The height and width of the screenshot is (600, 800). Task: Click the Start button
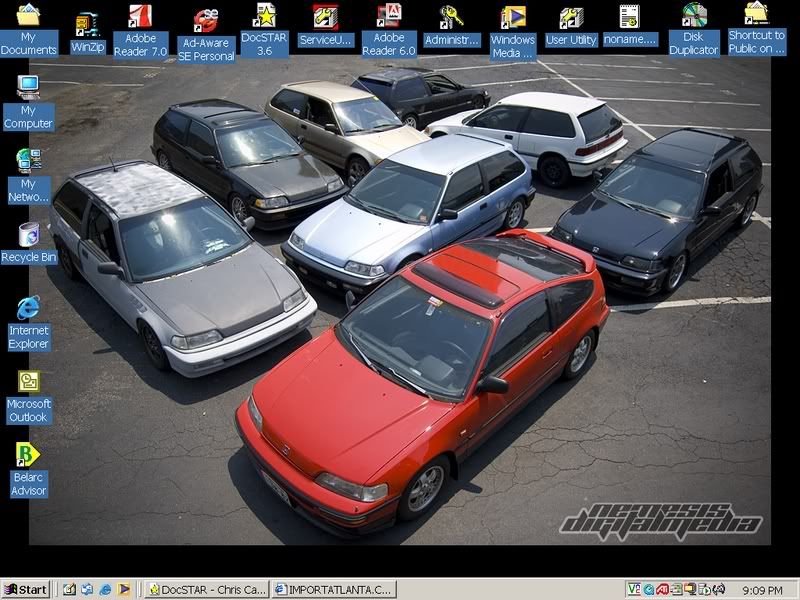[x=26, y=589]
